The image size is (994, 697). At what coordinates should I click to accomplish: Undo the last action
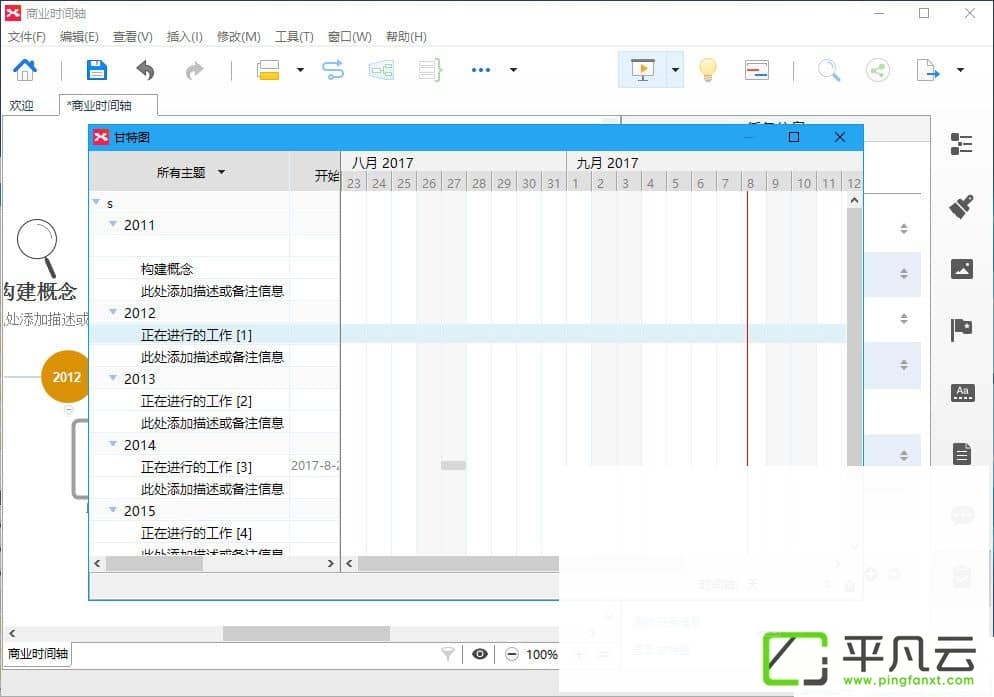(145, 70)
